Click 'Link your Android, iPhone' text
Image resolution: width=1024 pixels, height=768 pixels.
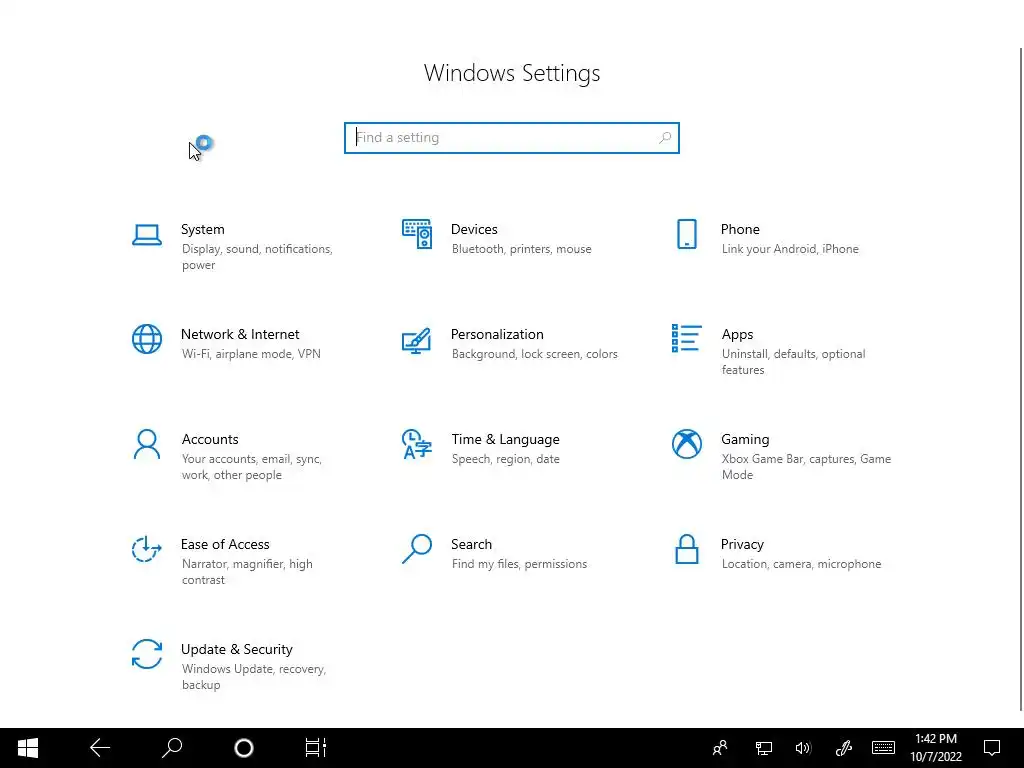point(790,249)
